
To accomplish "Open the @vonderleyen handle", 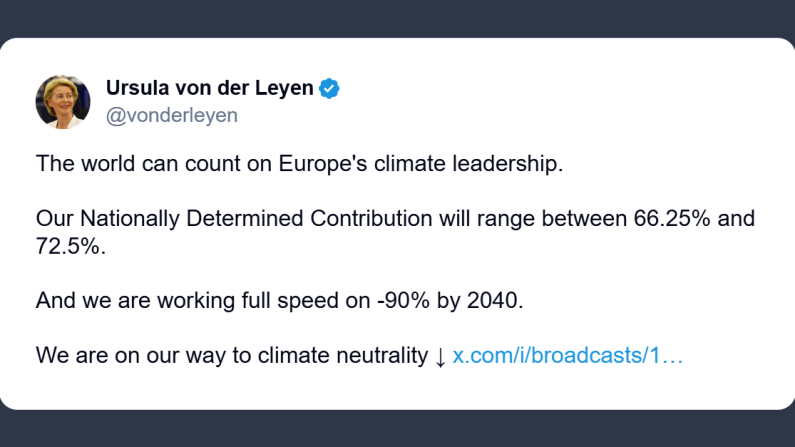I will [171, 115].
